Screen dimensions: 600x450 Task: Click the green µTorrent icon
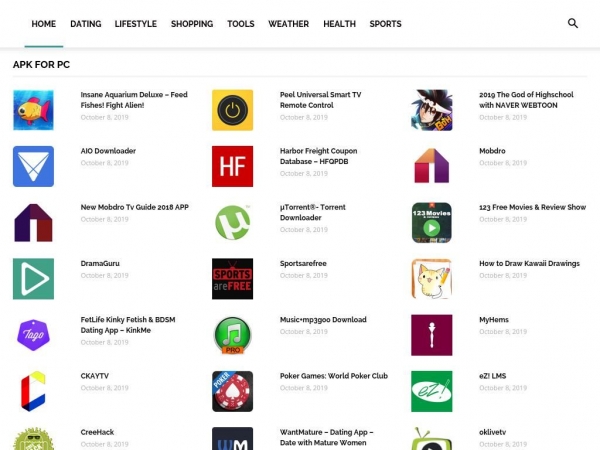pyautogui.click(x=232, y=223)
